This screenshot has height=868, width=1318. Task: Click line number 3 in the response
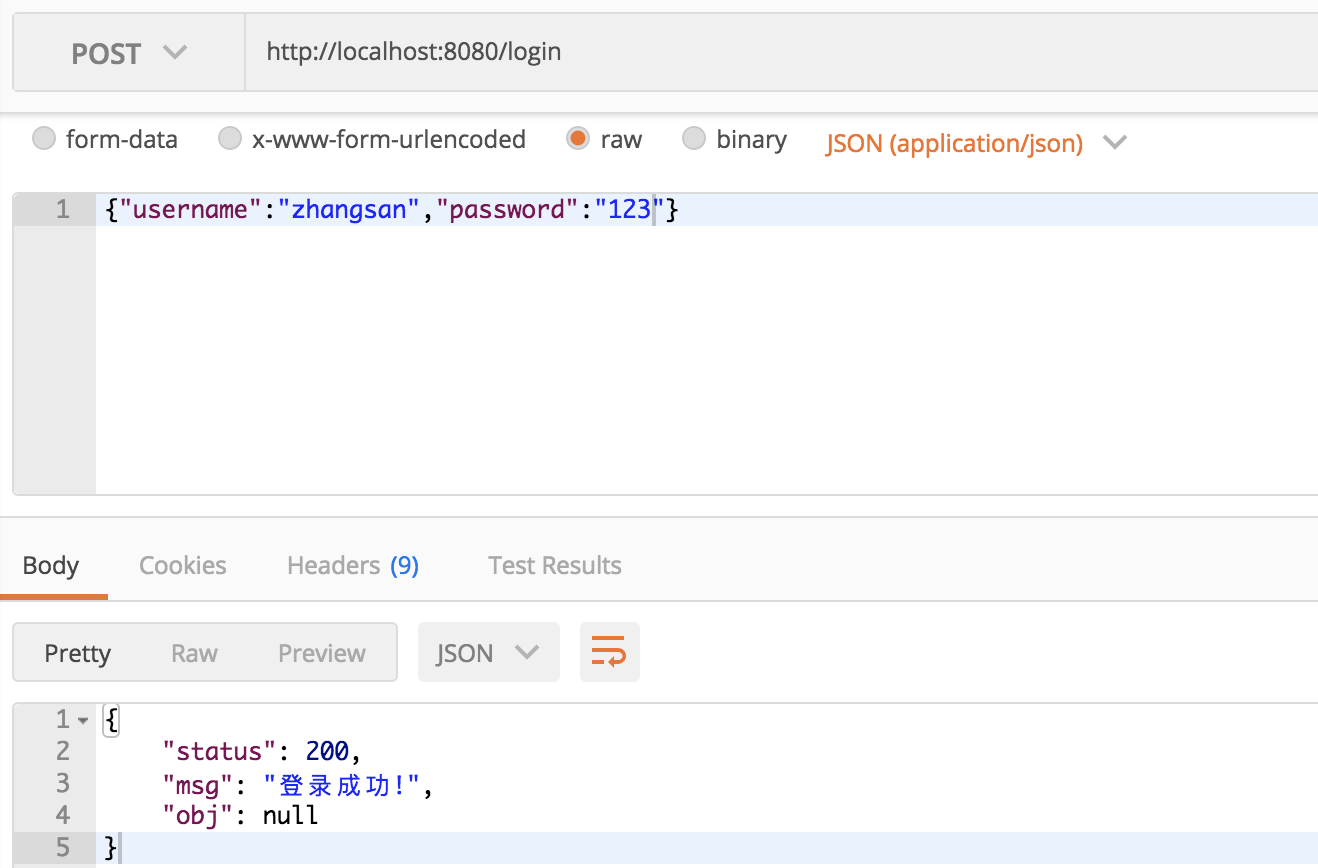pyautogui.click(x=62, y=784)
